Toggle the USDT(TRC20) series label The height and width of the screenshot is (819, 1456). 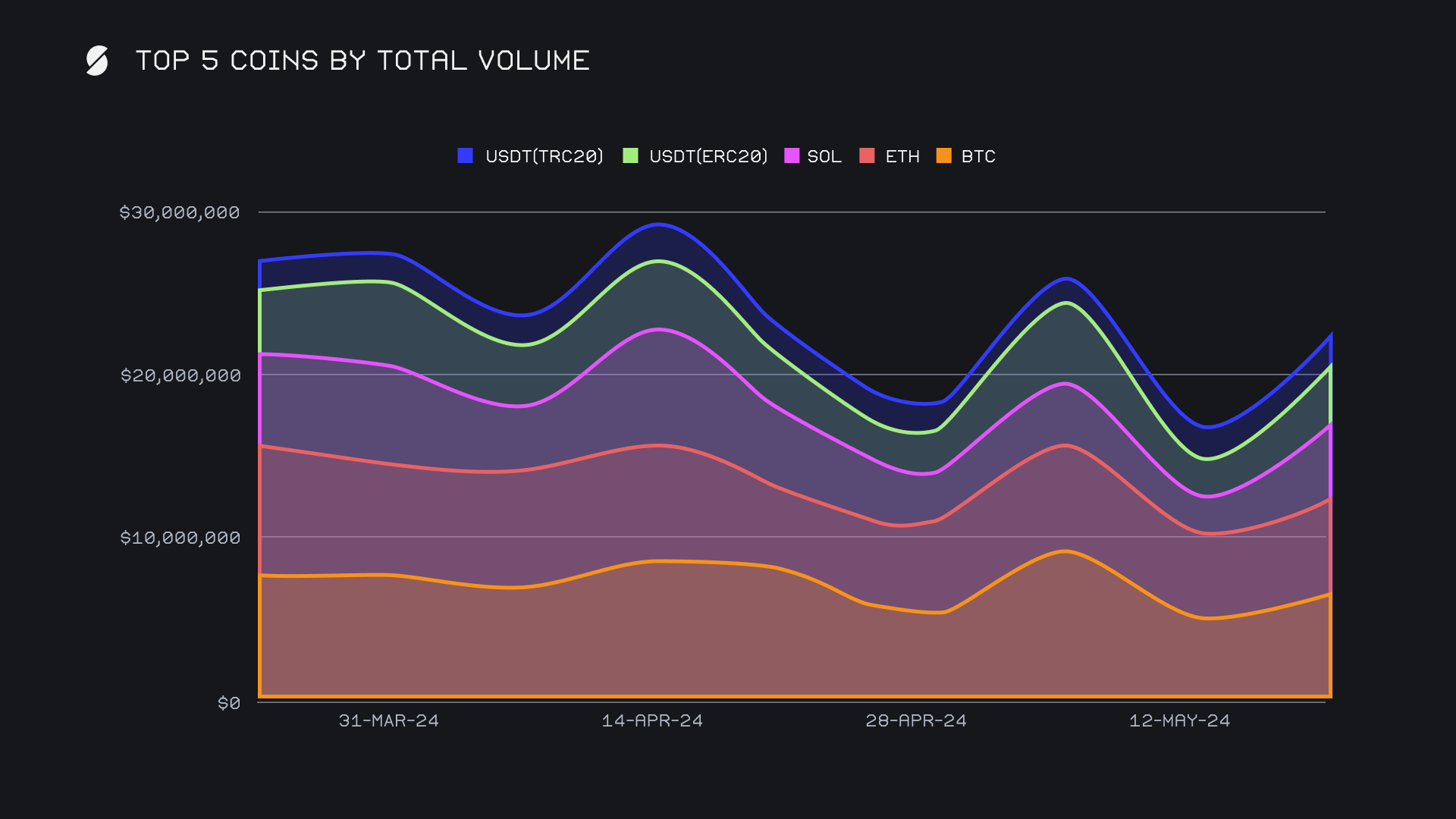point(544,156)
